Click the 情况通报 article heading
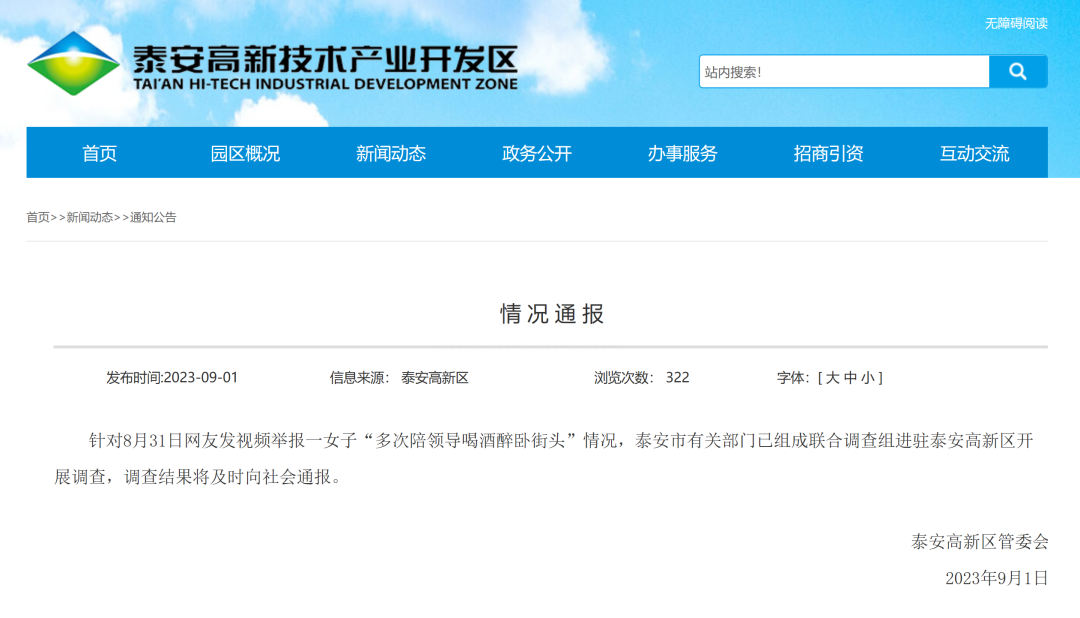 coord(552,314)
